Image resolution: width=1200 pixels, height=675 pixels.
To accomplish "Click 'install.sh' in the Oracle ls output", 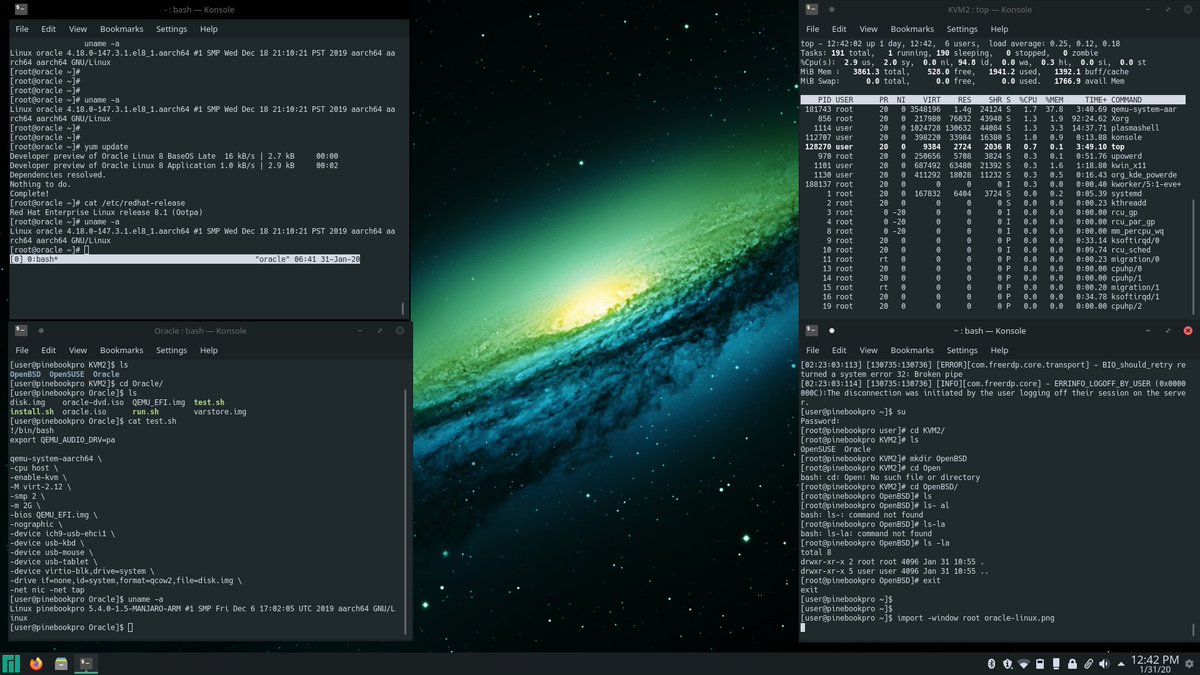I will pyautogui.click(x=31, y=411).
